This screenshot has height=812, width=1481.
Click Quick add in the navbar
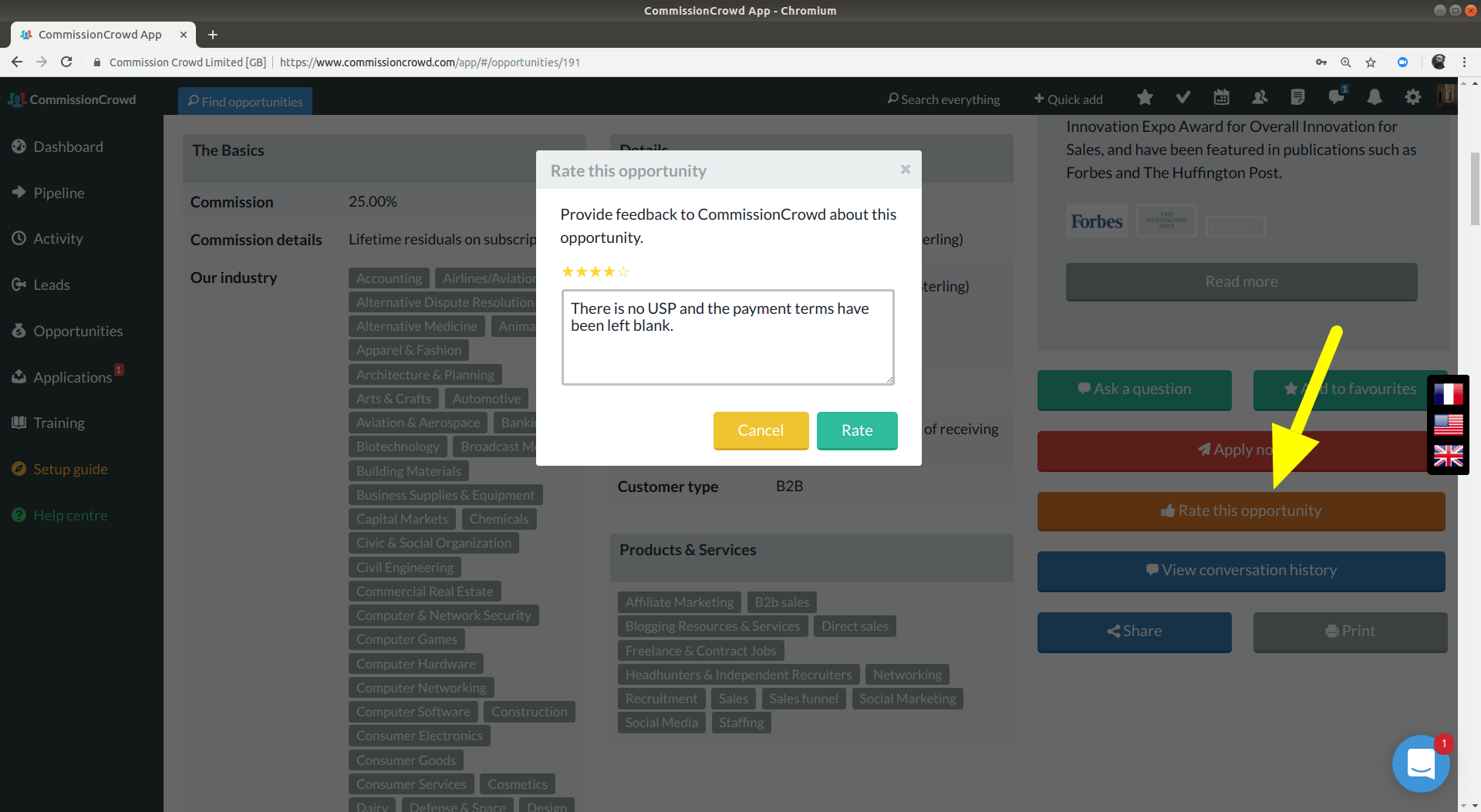click(x=1068, y=99)
